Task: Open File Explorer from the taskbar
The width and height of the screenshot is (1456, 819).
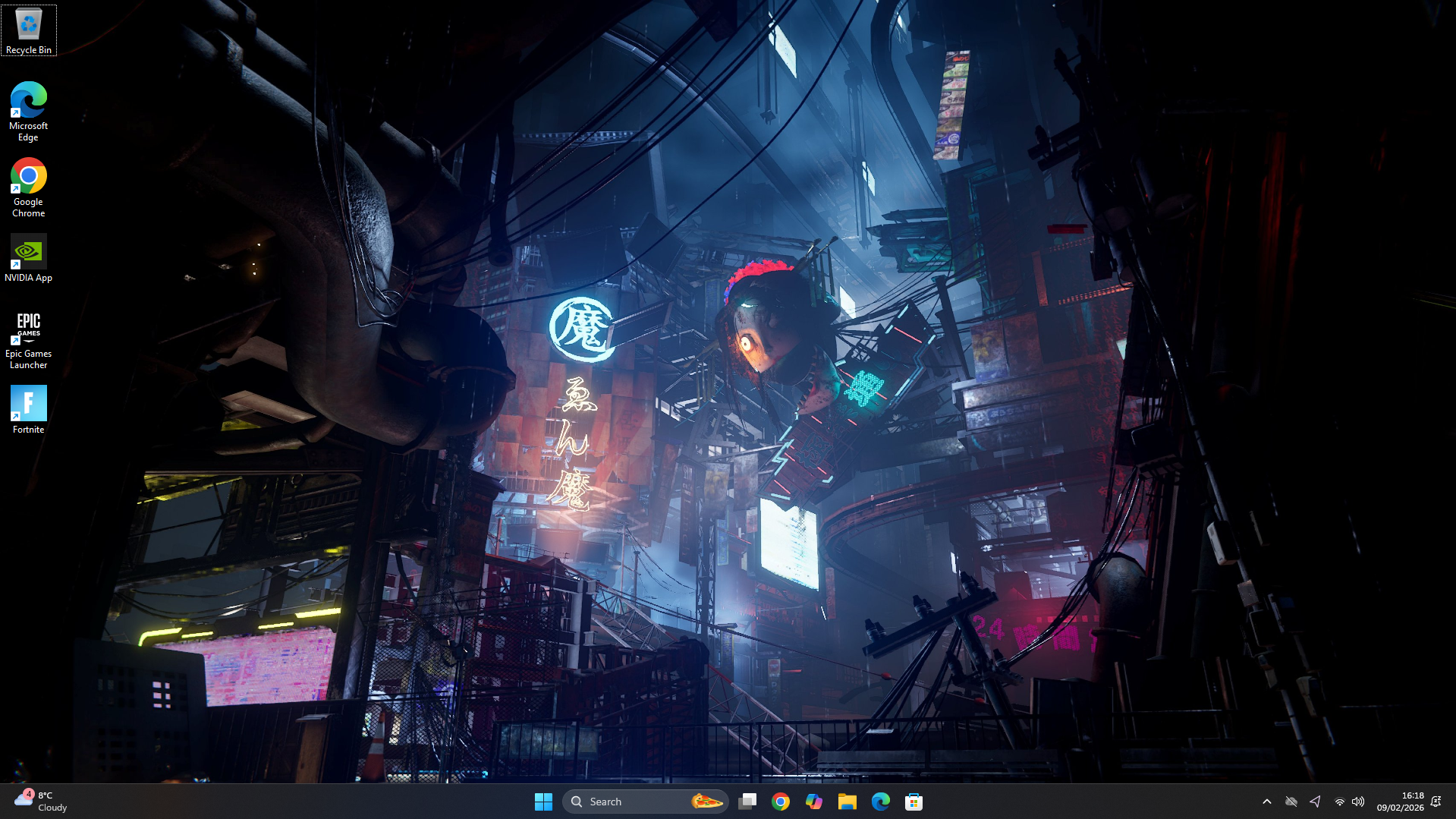Action: coord(847,802)
